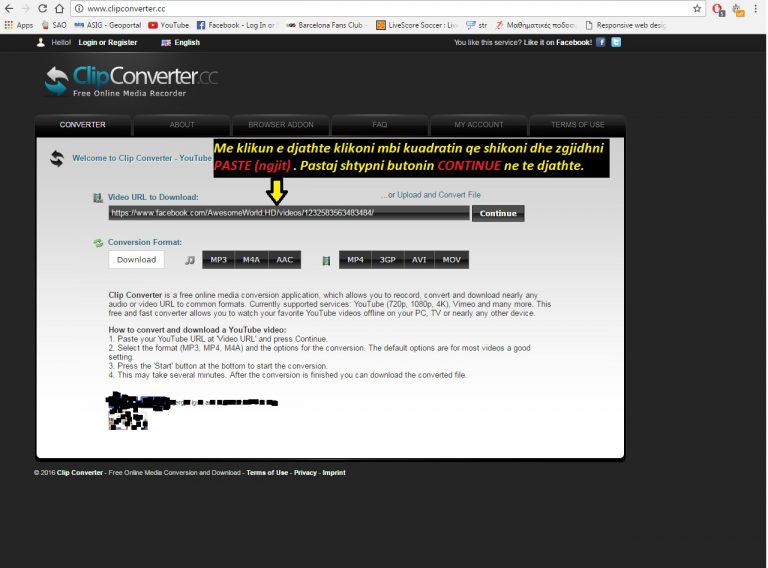Click Terms of Use footer link
This screenshot has height=568, width=768.
pos(267,473)
